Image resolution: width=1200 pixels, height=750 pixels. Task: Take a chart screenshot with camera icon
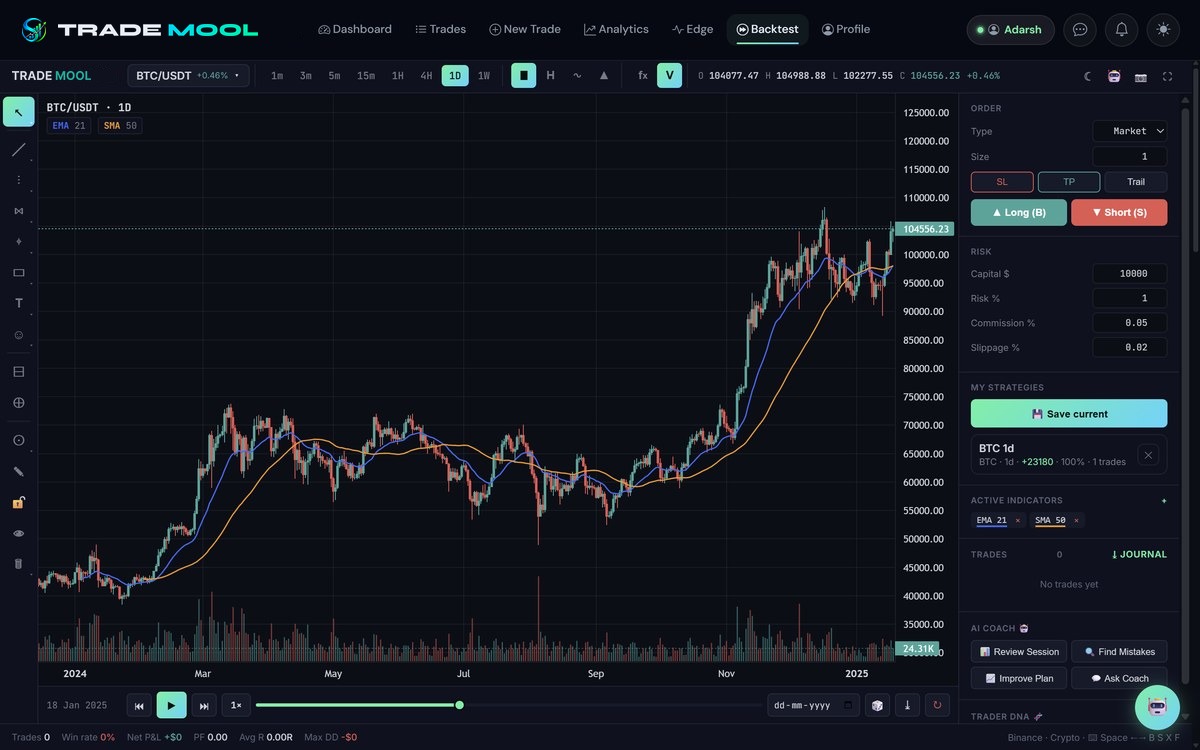pos(1141,76)
